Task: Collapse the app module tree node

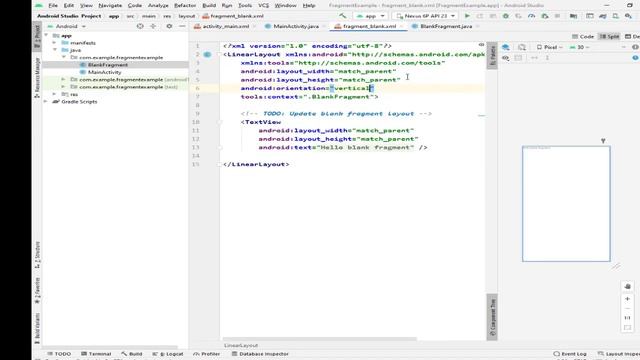Action: tap(47, 36)
